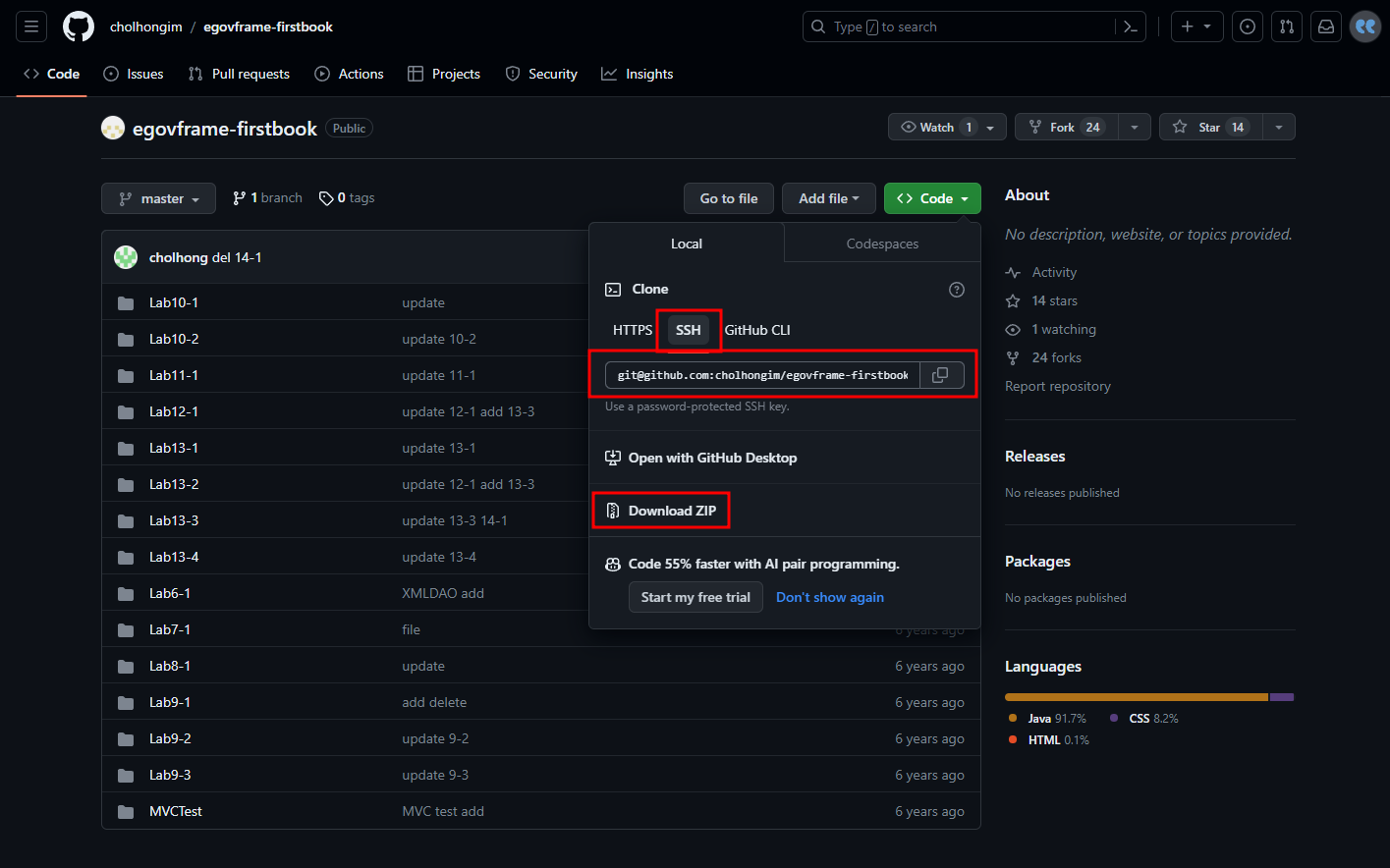1390x868 pixels.
Task: Click the Lab6-1 folder icon
Action: tap(126, 593)
